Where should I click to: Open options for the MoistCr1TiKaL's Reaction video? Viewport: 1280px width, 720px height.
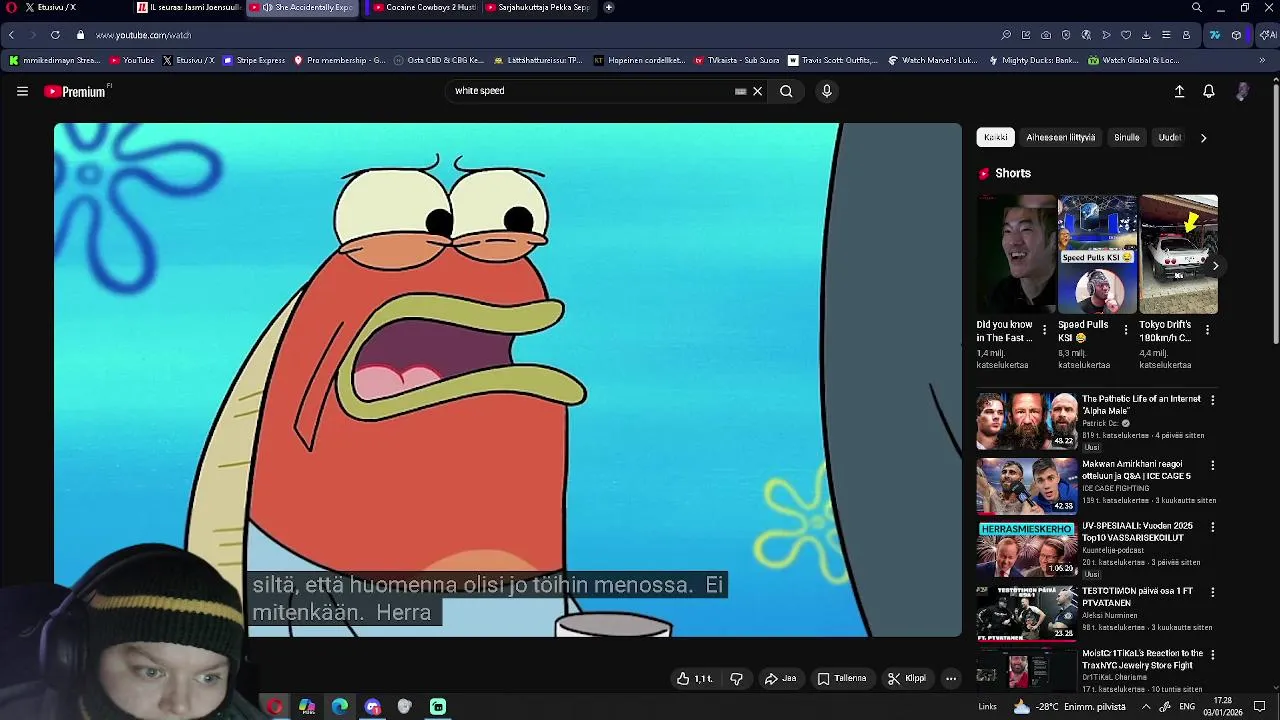click(x=1213, y=654)
